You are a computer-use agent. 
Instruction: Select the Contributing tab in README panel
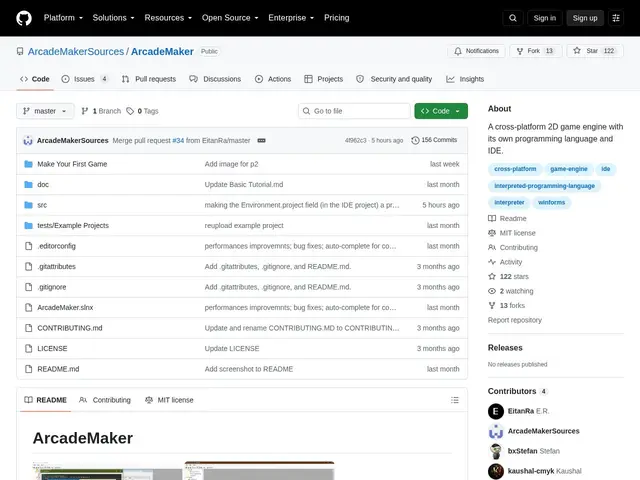[105, 400]
